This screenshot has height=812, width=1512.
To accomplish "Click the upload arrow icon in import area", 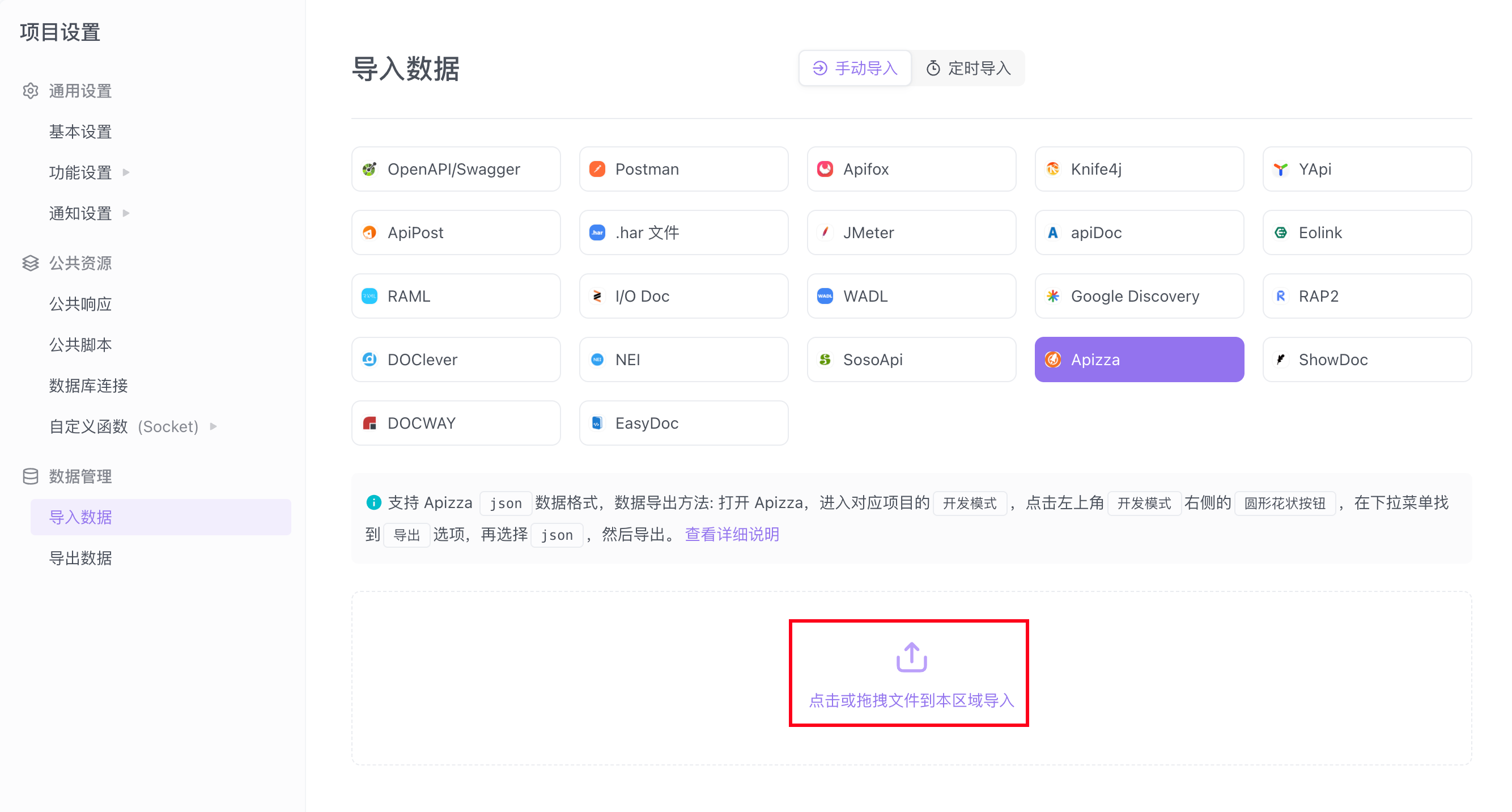I will click(911, 657).
